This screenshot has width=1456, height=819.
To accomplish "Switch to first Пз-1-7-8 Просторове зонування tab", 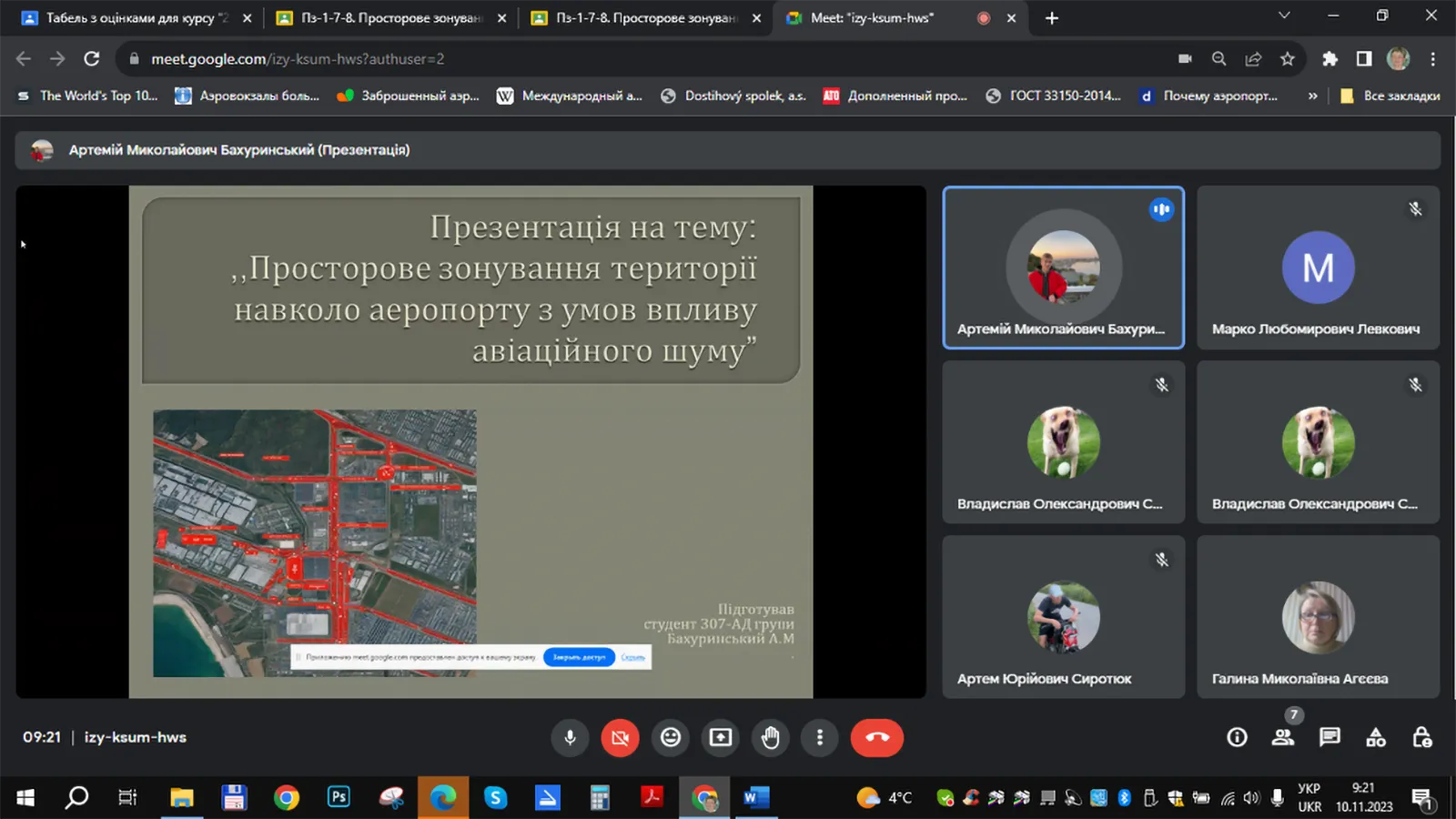I will click(x=391, y=18).
